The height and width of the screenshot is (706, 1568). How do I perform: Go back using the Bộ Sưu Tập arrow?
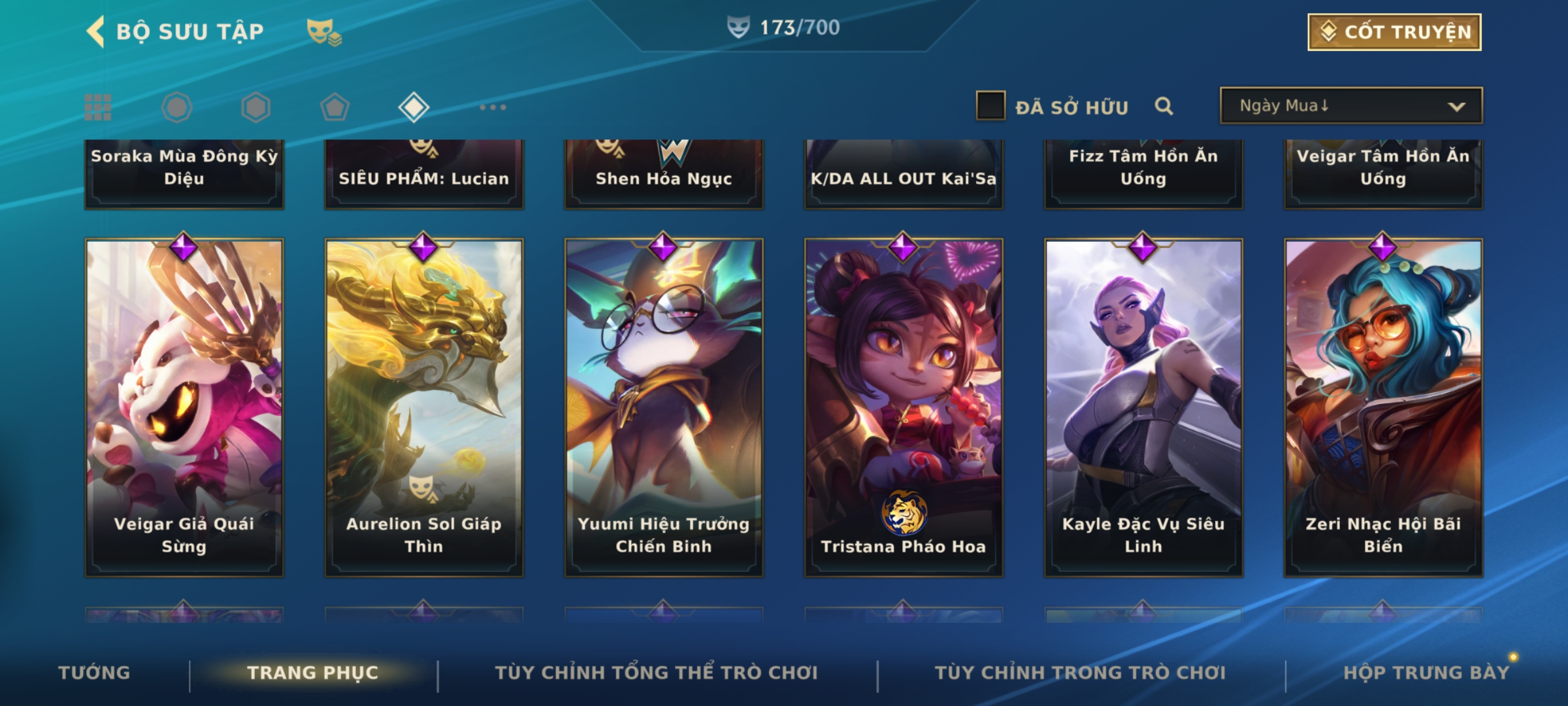coord(95,31)
